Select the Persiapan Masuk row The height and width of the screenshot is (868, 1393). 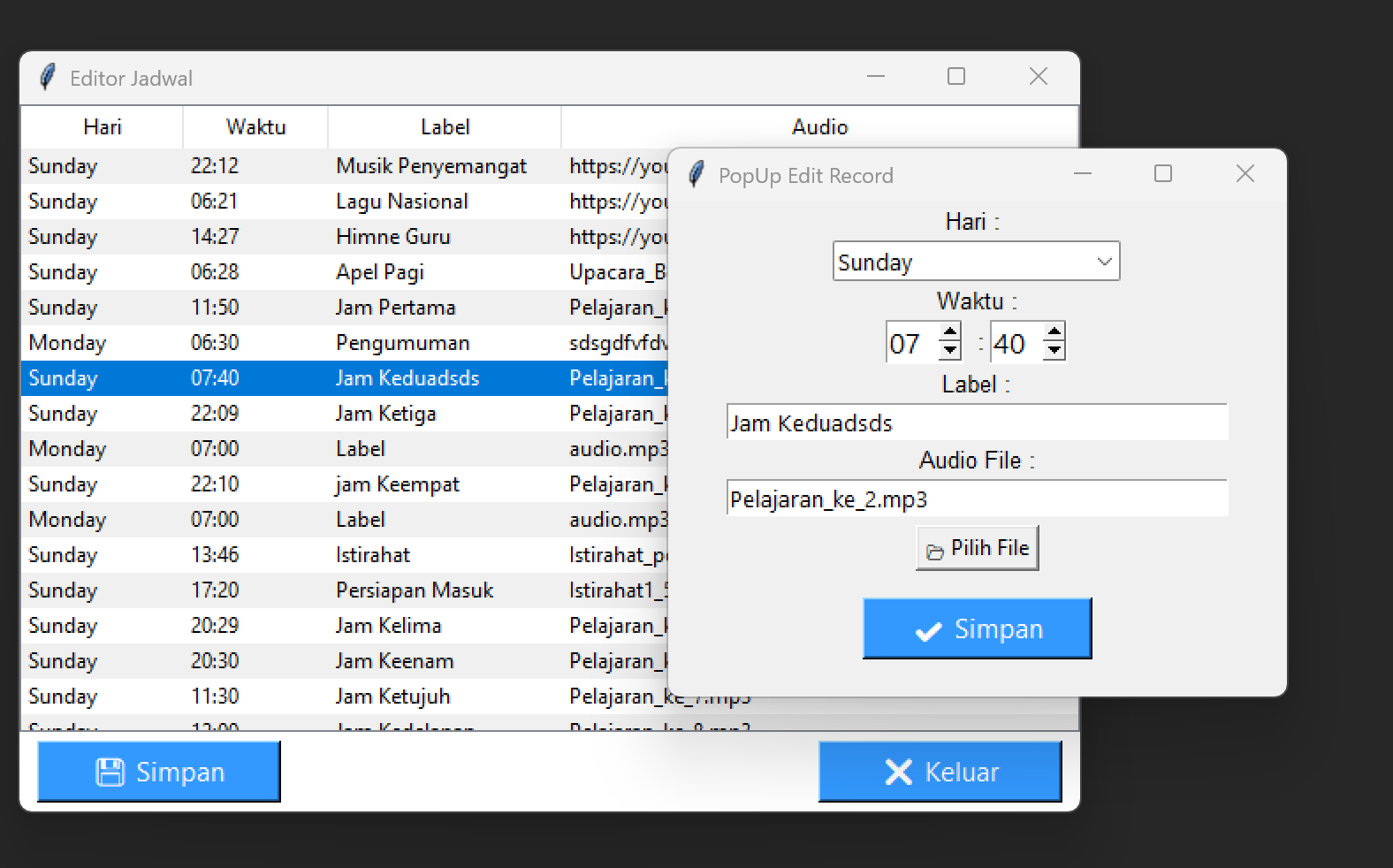[414, 590]
